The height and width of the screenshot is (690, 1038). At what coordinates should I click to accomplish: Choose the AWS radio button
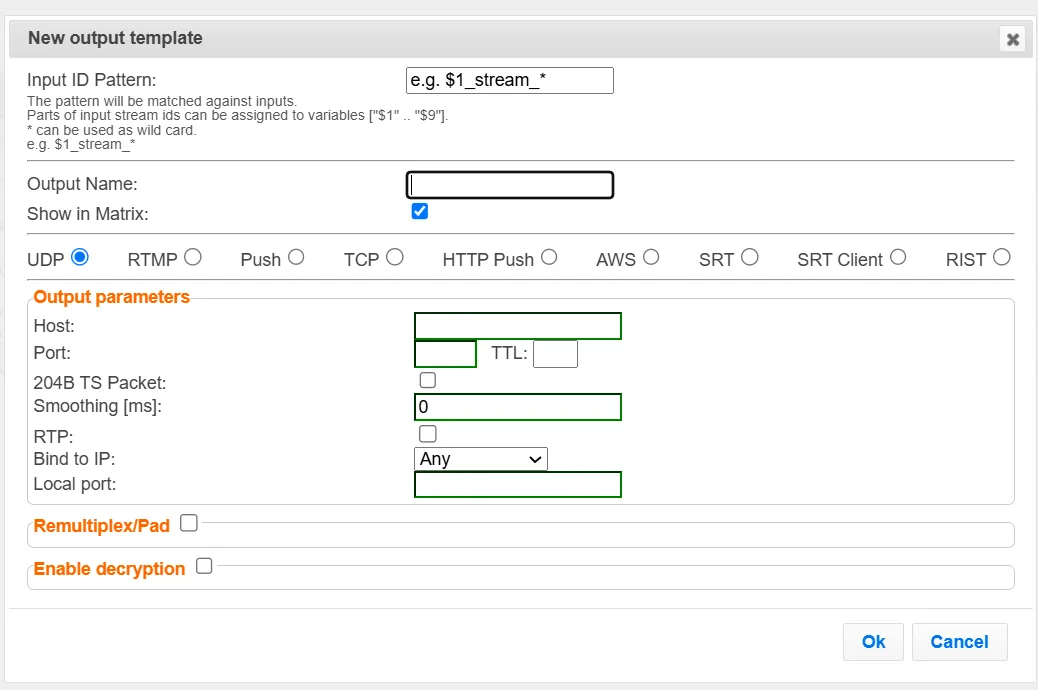point(651,257)
